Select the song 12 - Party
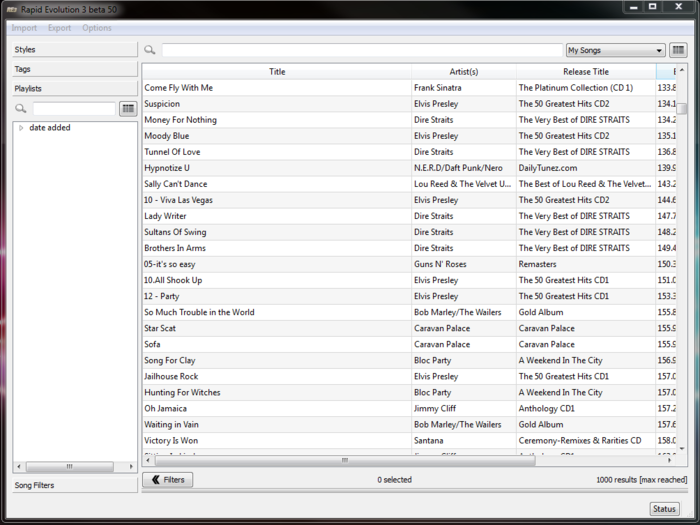700x525 pixels. (x=277, y=297)
